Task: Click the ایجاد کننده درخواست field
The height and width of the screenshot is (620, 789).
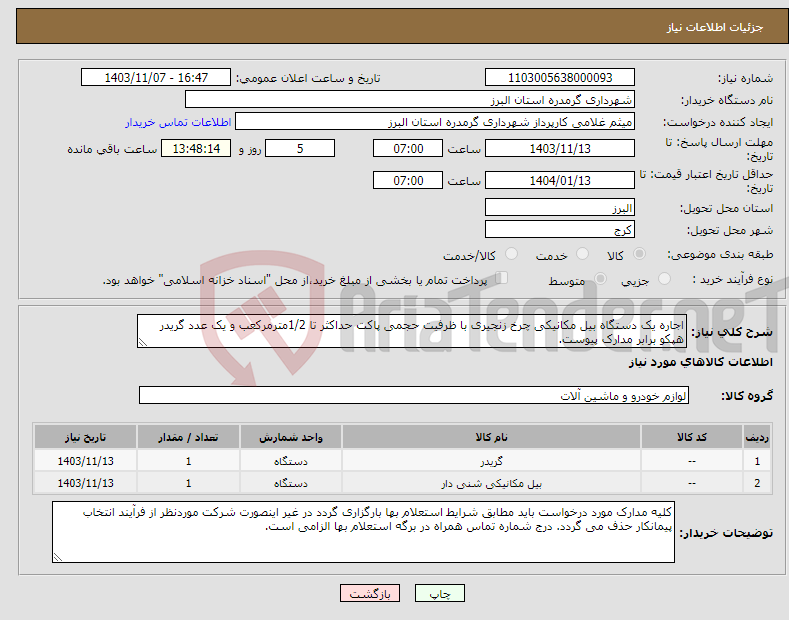Action: click(x=435, y=122)
